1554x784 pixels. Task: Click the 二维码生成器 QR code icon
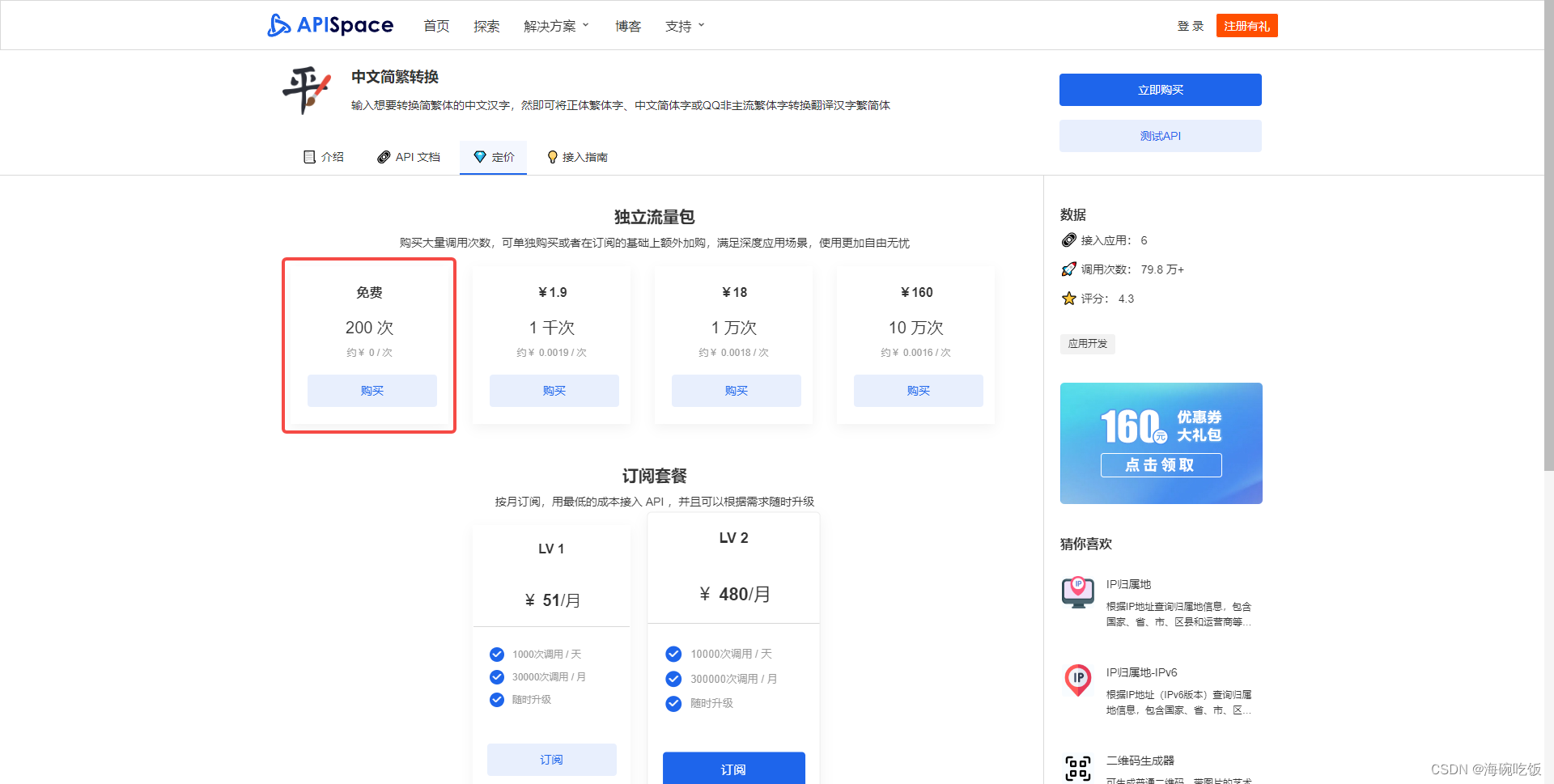coord(1077,767)
